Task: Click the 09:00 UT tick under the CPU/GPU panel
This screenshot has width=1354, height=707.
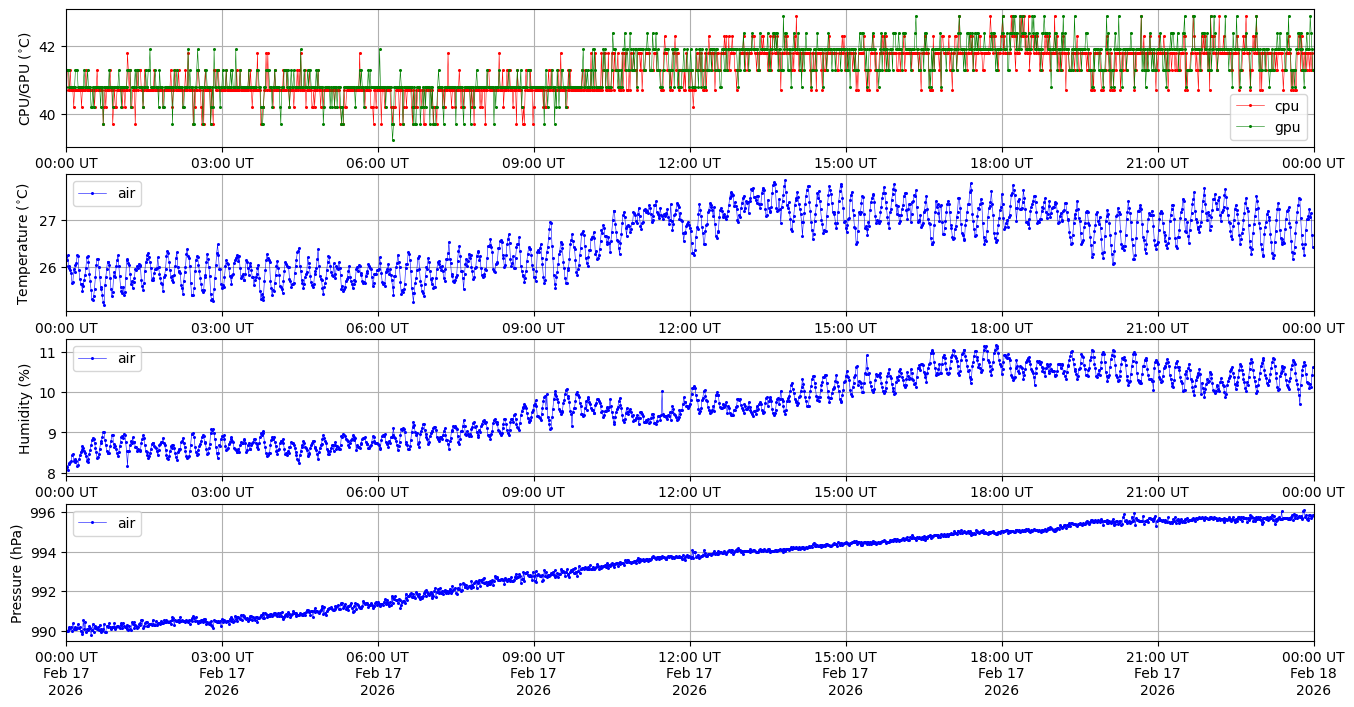Action: click(x=533, y=162)
